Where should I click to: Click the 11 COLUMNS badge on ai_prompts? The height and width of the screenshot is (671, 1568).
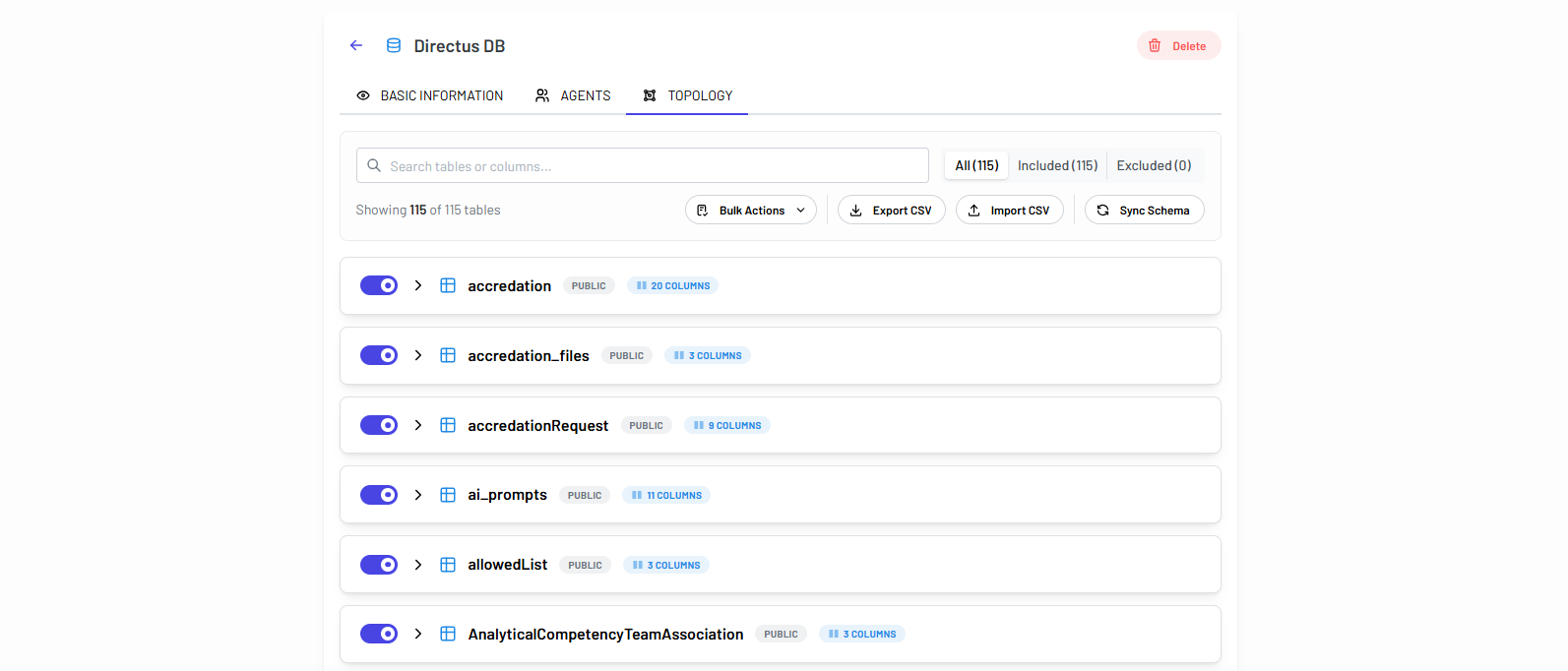coord(666,495)
